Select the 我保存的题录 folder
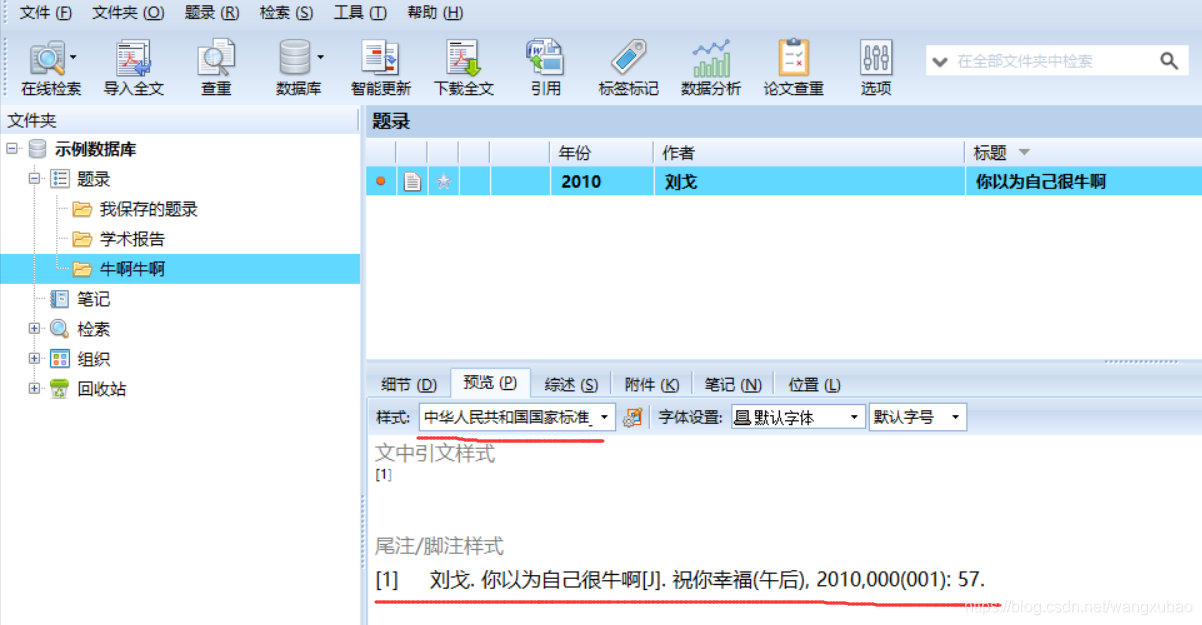The height and width of the screenshot is (625, 1202). point(148,209)
